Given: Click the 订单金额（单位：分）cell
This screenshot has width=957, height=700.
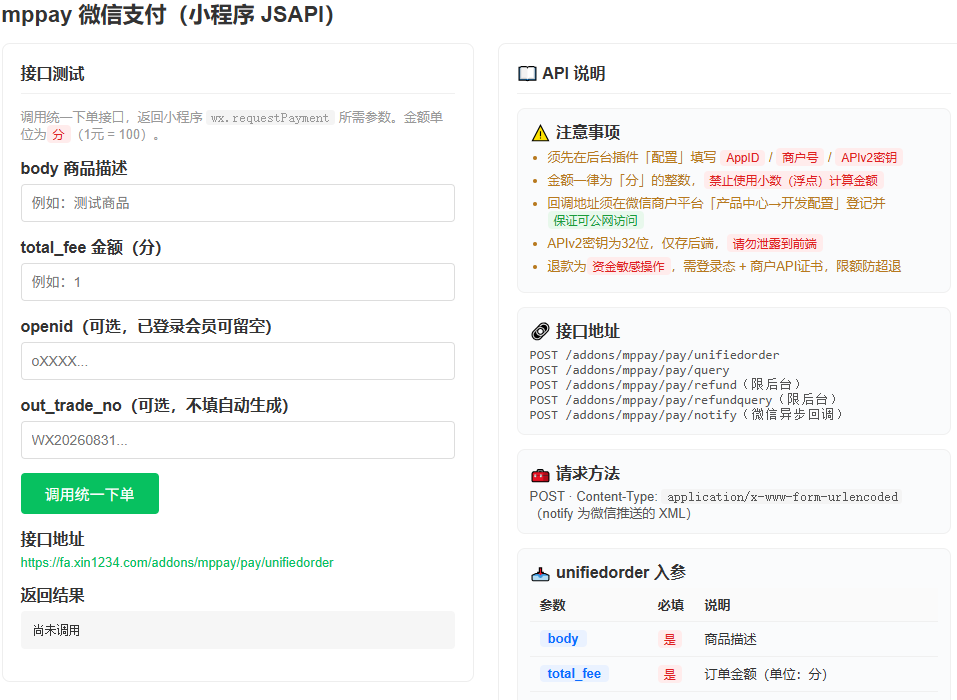Looking at the screenshot, I should [765, 674].
